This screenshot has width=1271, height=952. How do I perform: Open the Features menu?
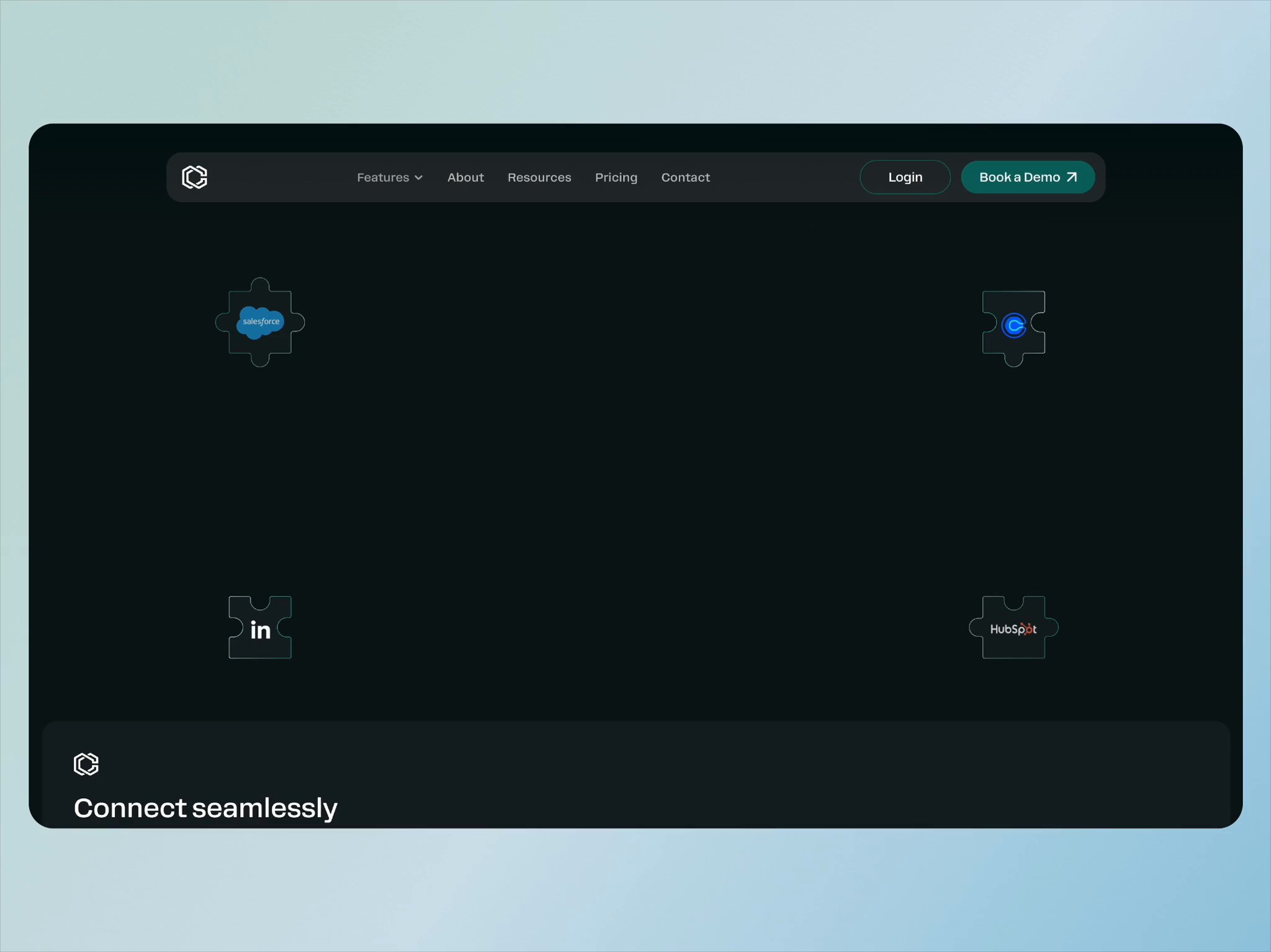(383, 177)
